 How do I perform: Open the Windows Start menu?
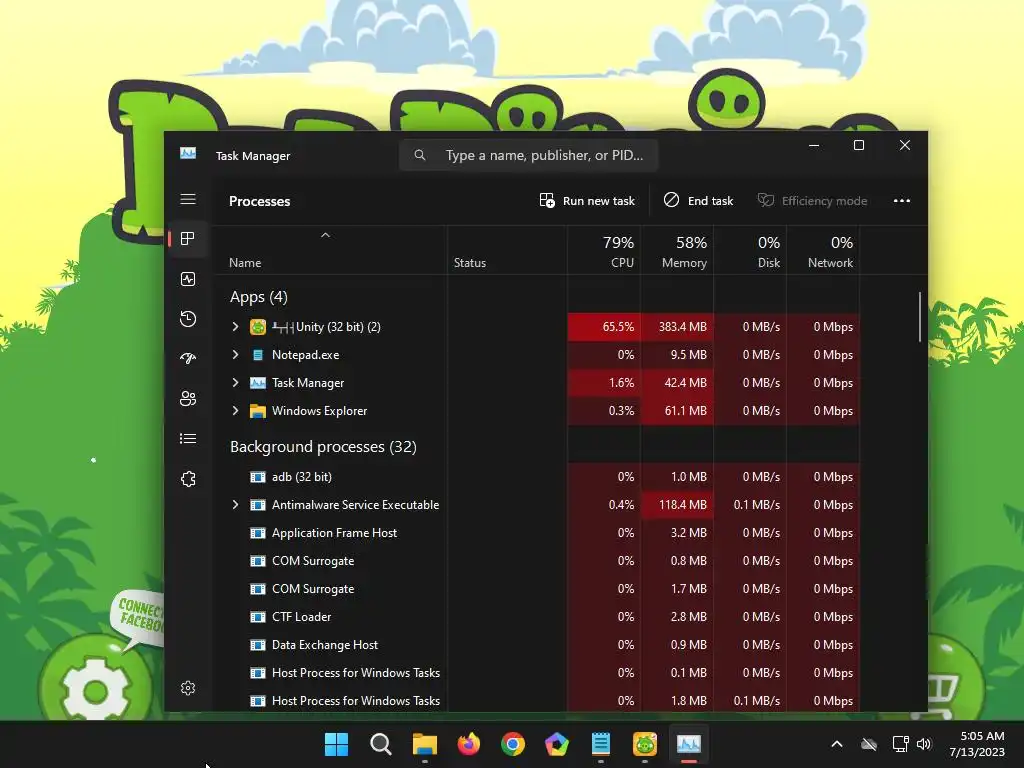coord(337,744)
